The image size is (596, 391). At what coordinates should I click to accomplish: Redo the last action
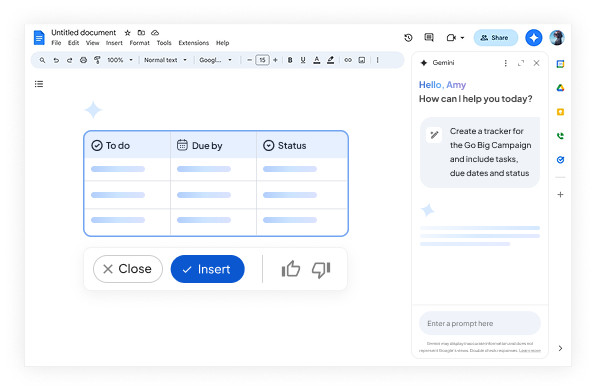tap(70, 60)
